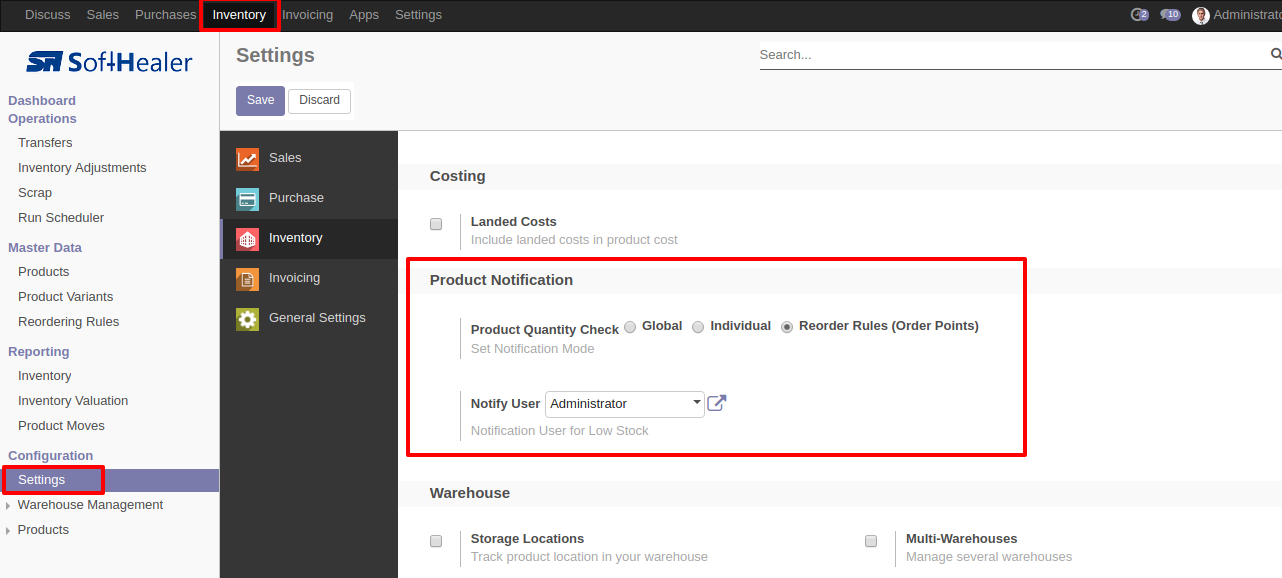Choose the Individual radio option
Screen dimensions: 1282x578
click(698, 326)
